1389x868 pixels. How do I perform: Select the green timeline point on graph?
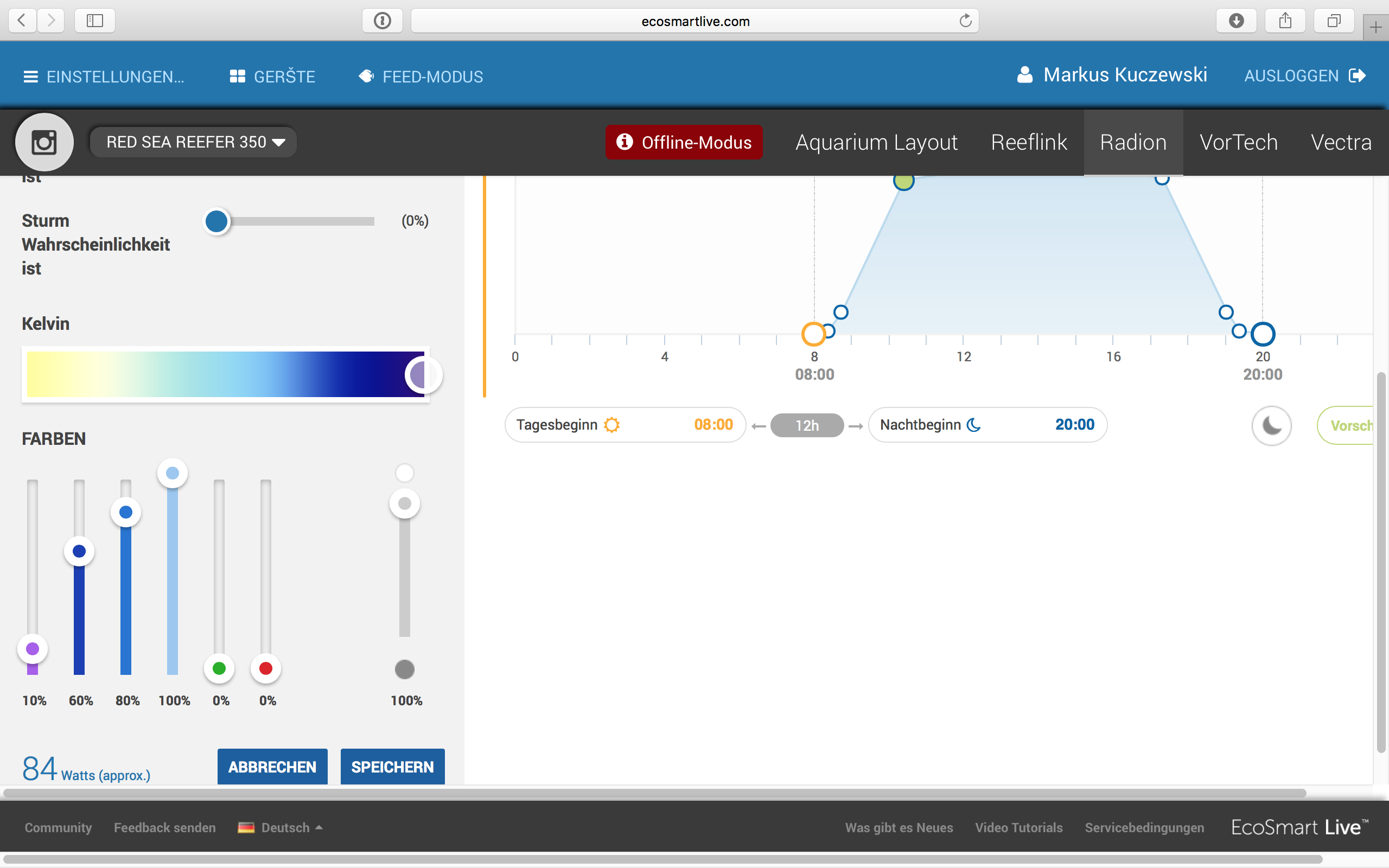(903, 181)
